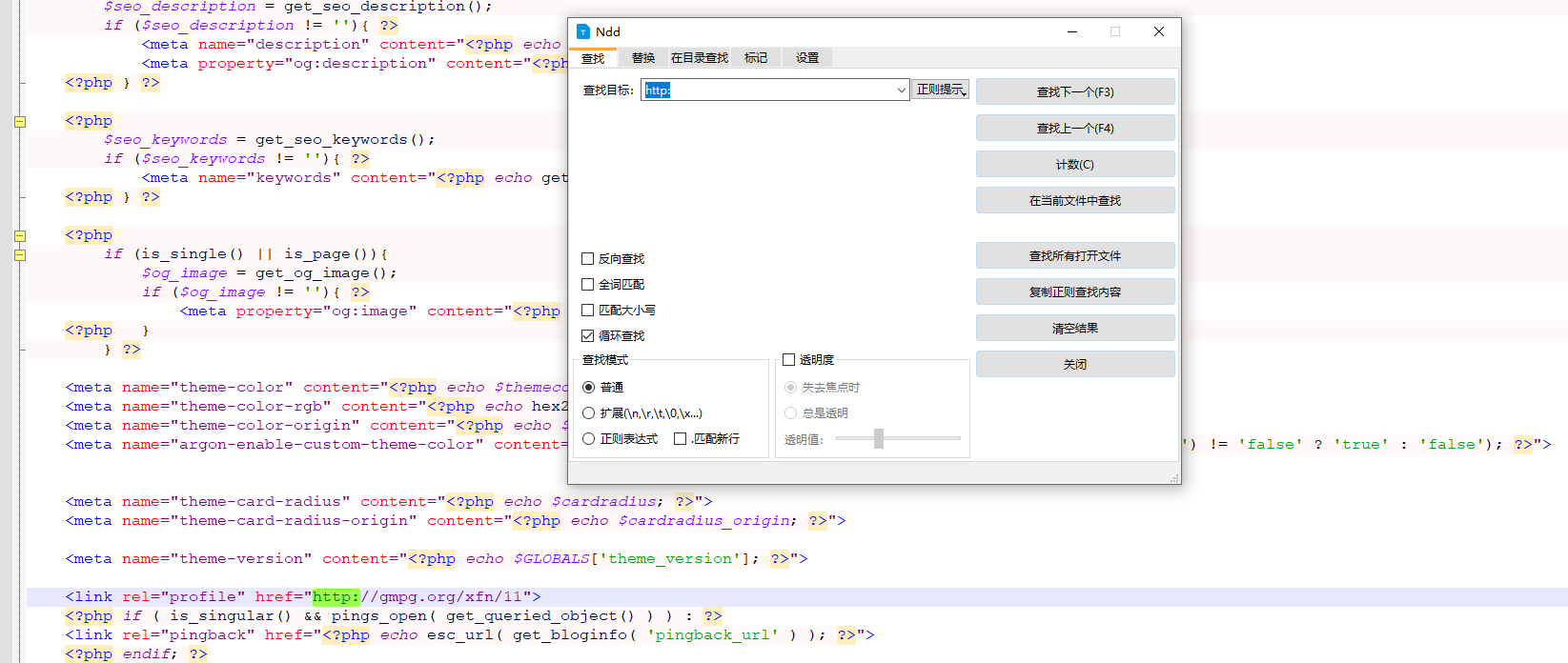Image resolution: width=1568 pixels, height=663 pixels.
Task: Enable the 反向查找 checkbox
Action: [588, 259]
